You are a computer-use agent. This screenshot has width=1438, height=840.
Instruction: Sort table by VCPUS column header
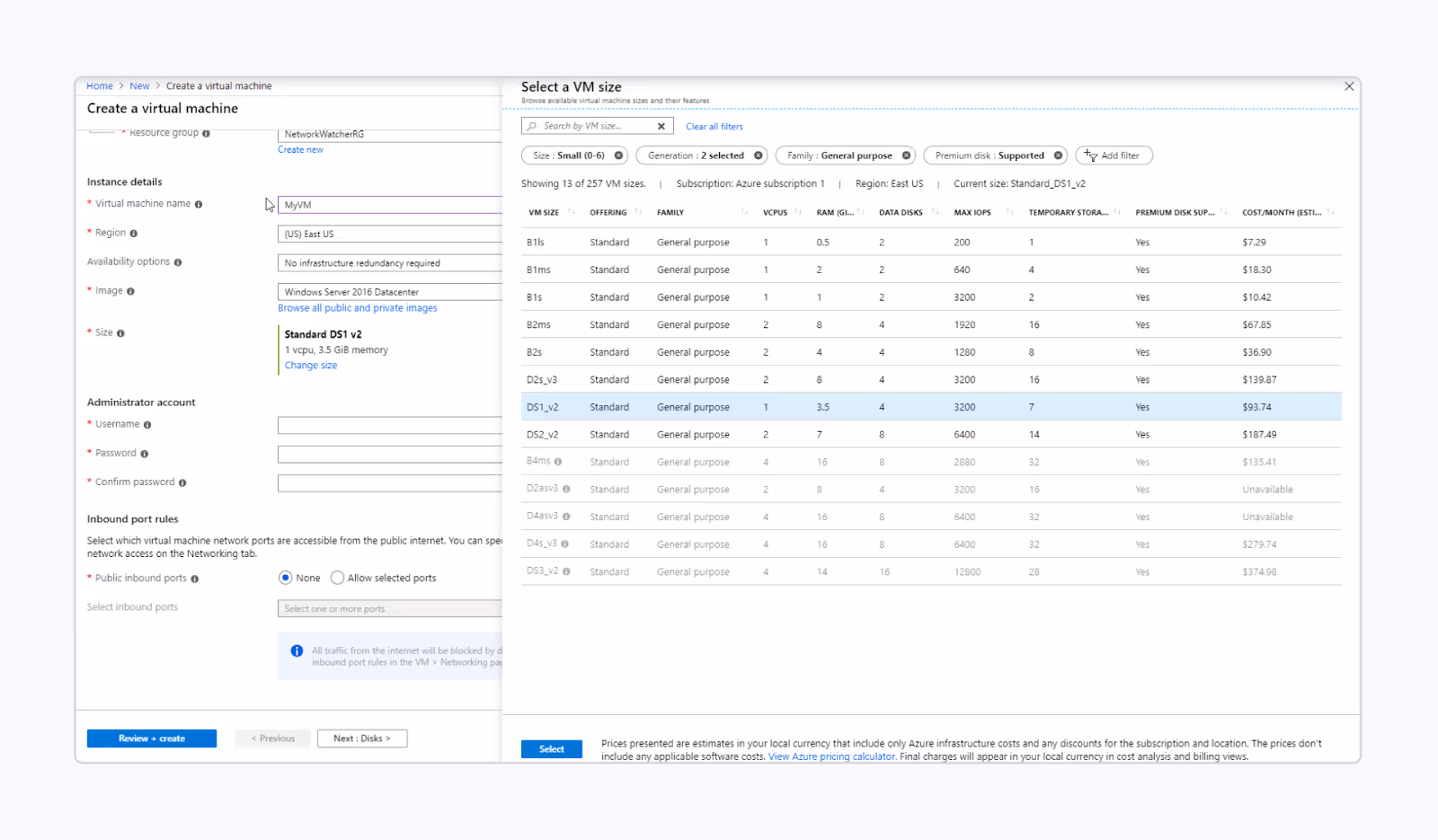click(775, 213)
